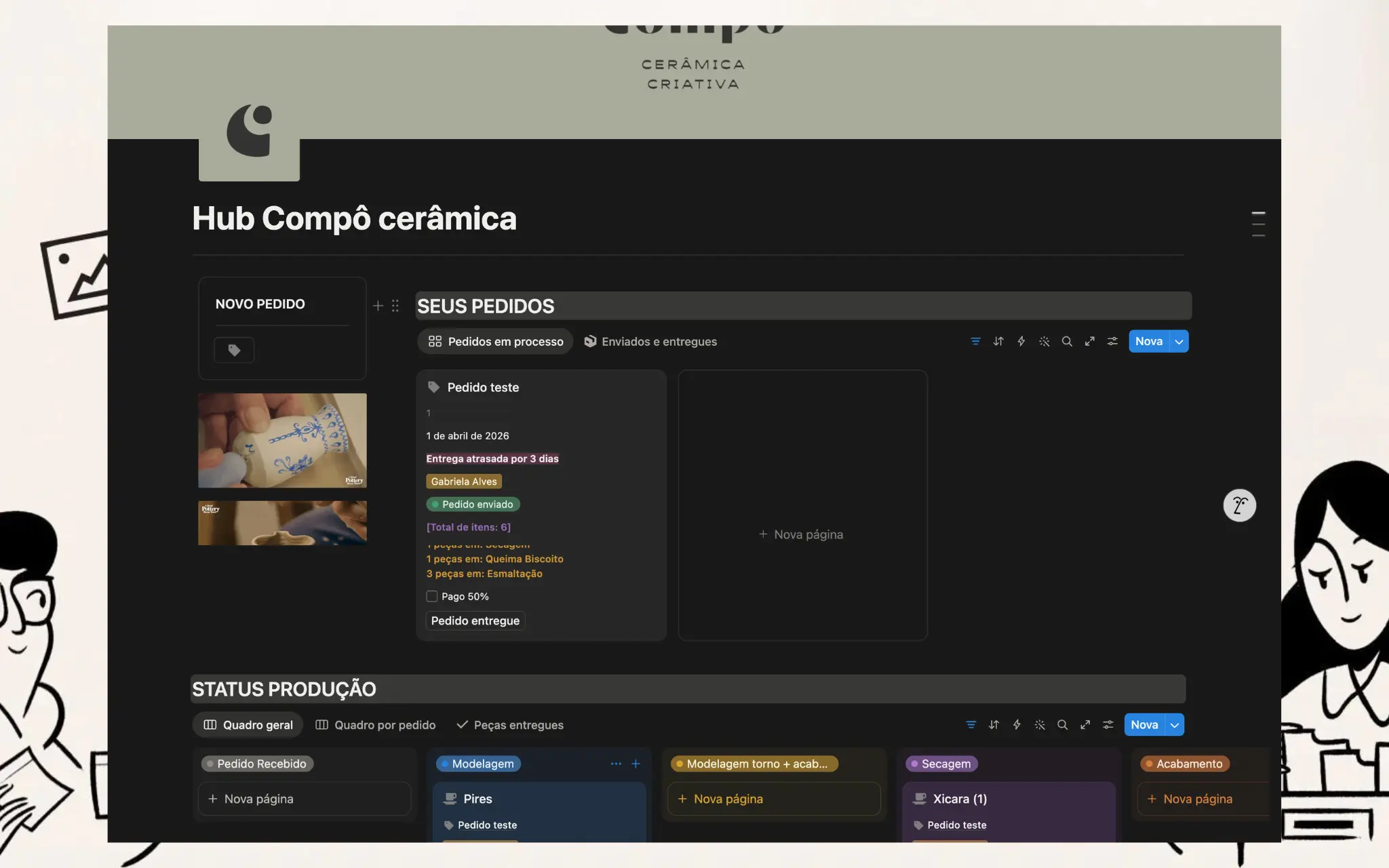This screenshot has width=1389, height=868.
Task: Click the Notion AI icon in SEUS PEDIDOS toolbar
Action: 1044,341
